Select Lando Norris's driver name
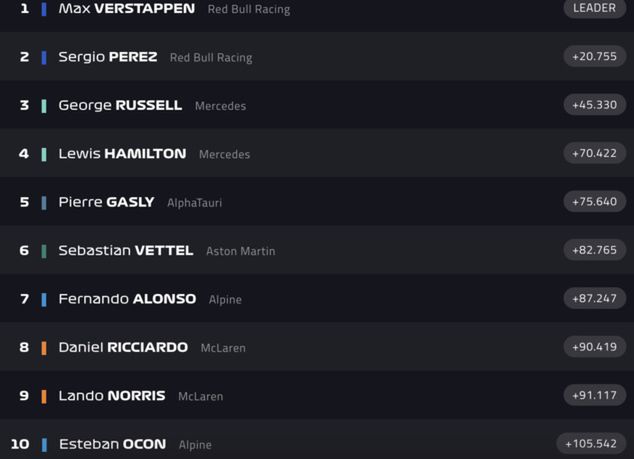The height and width of the screenshot is (459, 634). click(111, 396)
